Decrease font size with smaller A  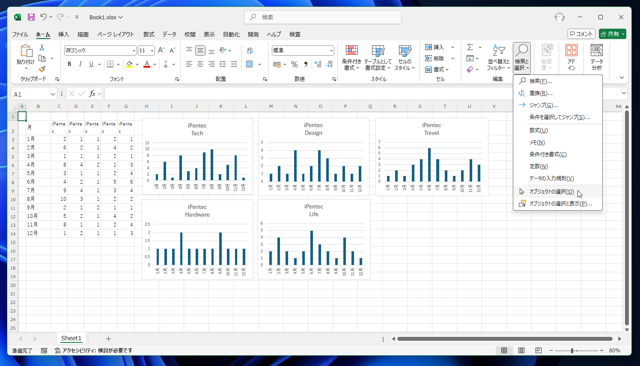(x=172, y=50)
